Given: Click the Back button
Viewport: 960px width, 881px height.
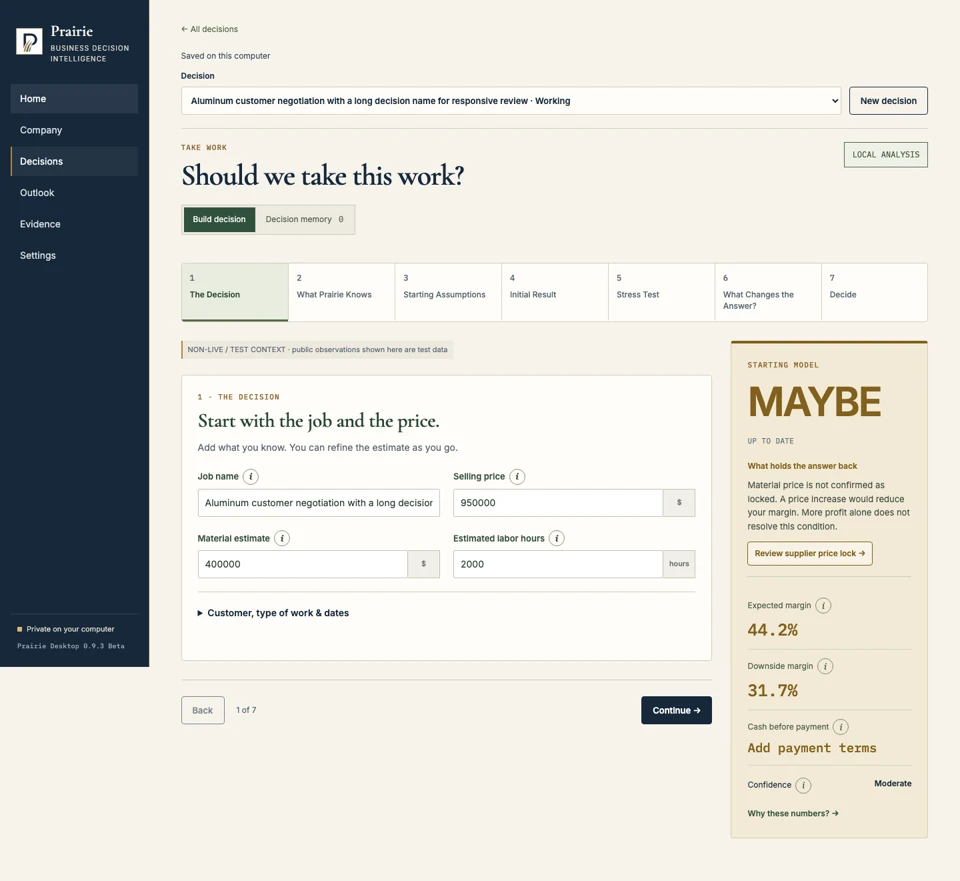Looking at the screenshot, I should [203, 710].
